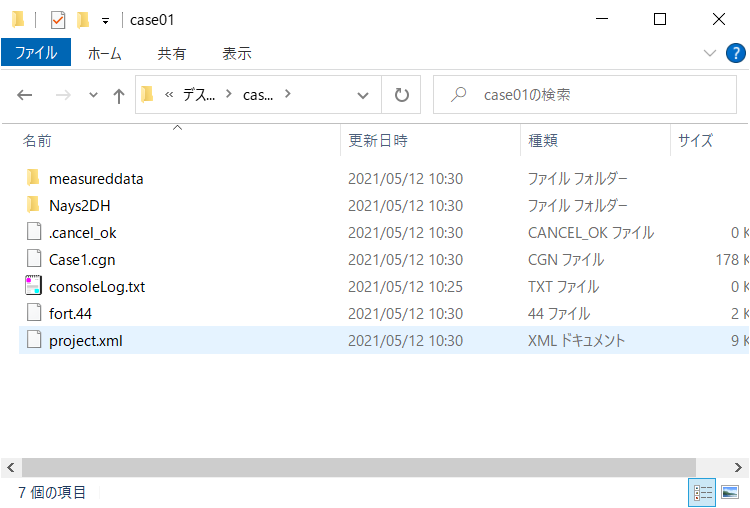Go back with the left arrow

[25, 95]
